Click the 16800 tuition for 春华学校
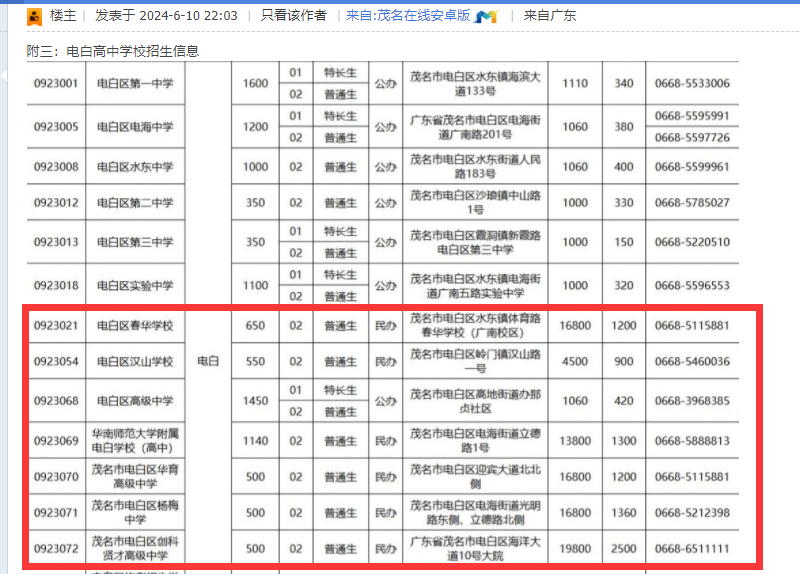Screen dimensions: 800x574 (575, 326)
